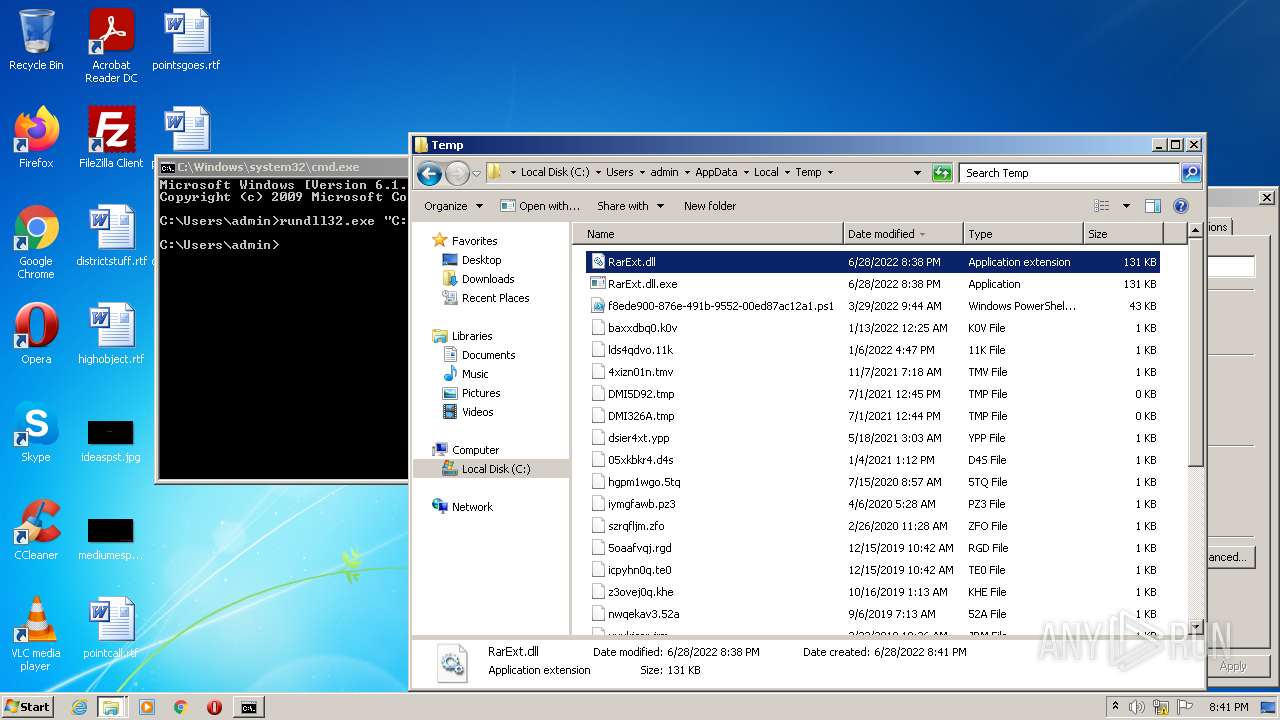1280x720 pixels.
Task: Click the Explorer Back navigation button
Action: pos(430,173)
